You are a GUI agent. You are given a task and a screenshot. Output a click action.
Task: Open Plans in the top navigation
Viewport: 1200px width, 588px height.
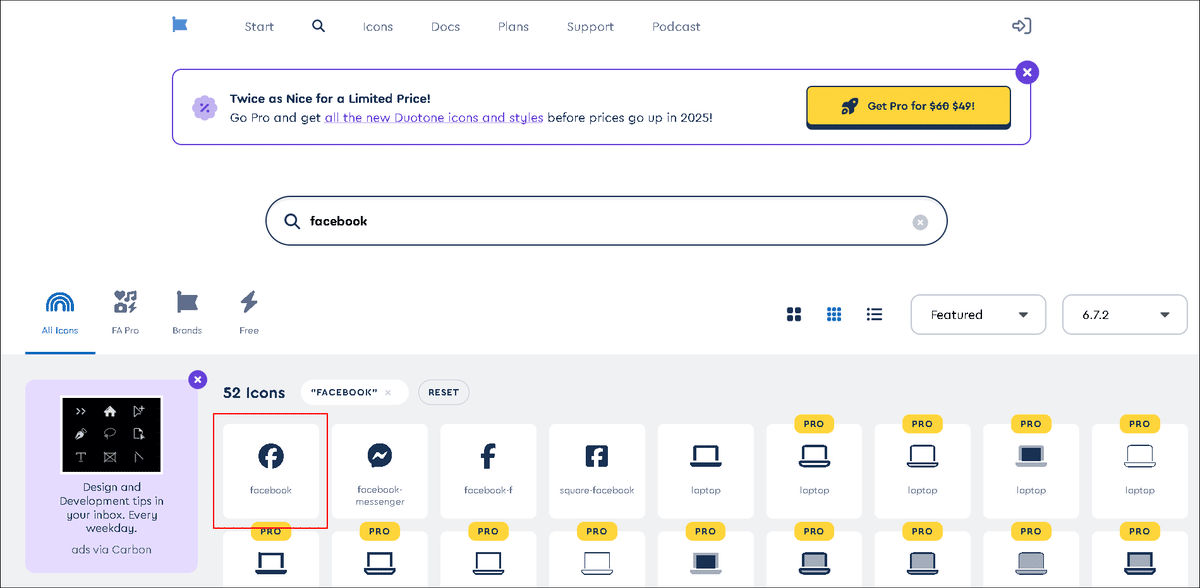[514, 27]
